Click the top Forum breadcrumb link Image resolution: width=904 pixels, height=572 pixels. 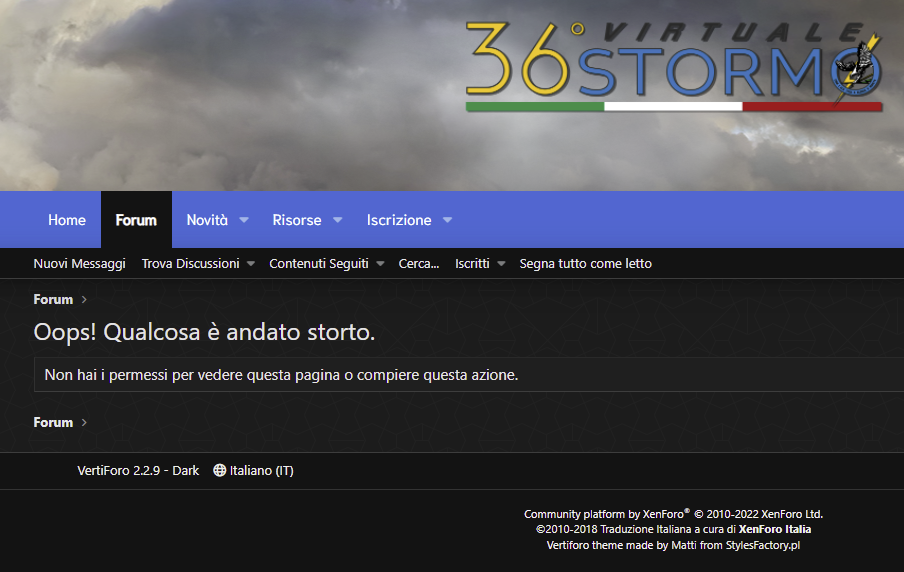click(x=53, y=299)
